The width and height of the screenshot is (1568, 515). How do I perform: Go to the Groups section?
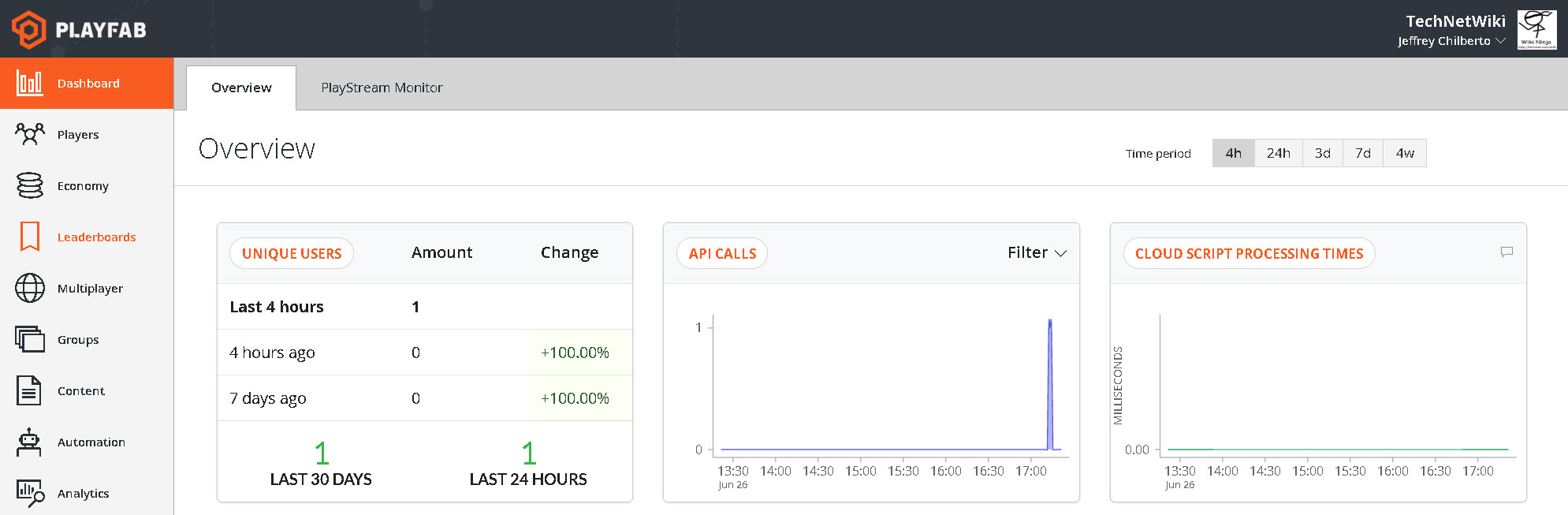tap(87, 339)
